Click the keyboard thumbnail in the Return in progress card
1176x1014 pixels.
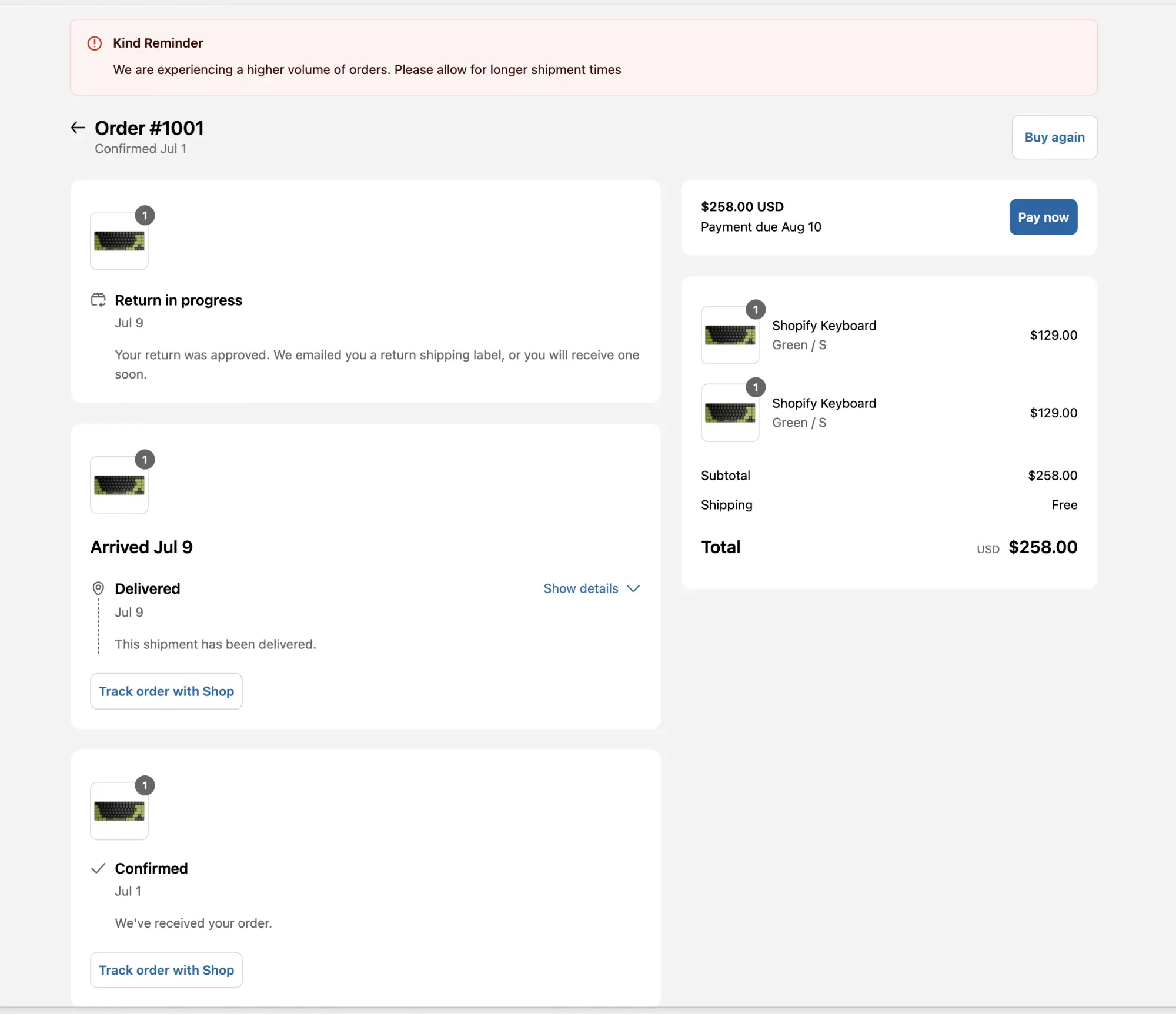click(119, 241)
